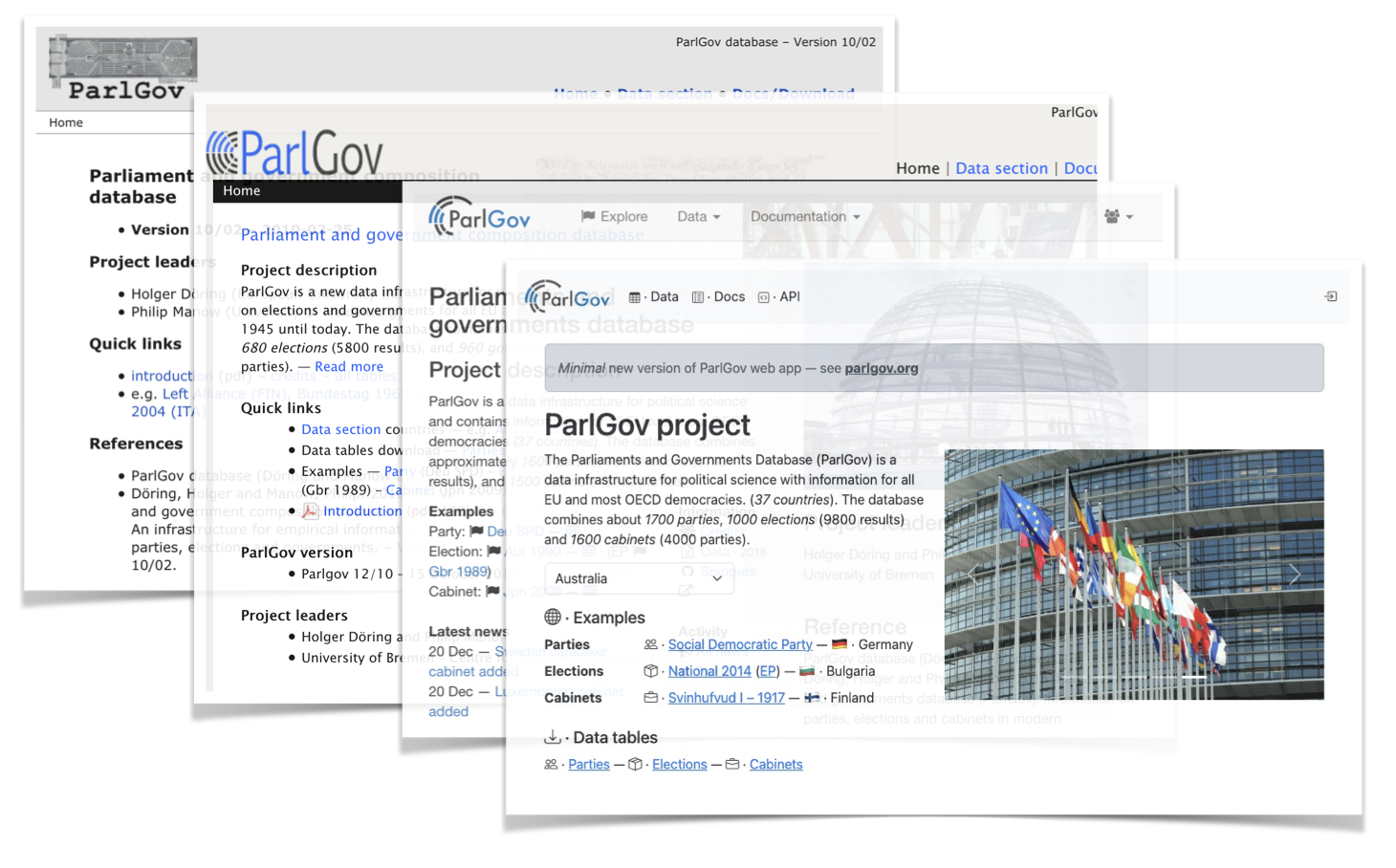Click the Germany flag icon
Viewport: 1396px width, 868px height.
click(x=840, y=644)
